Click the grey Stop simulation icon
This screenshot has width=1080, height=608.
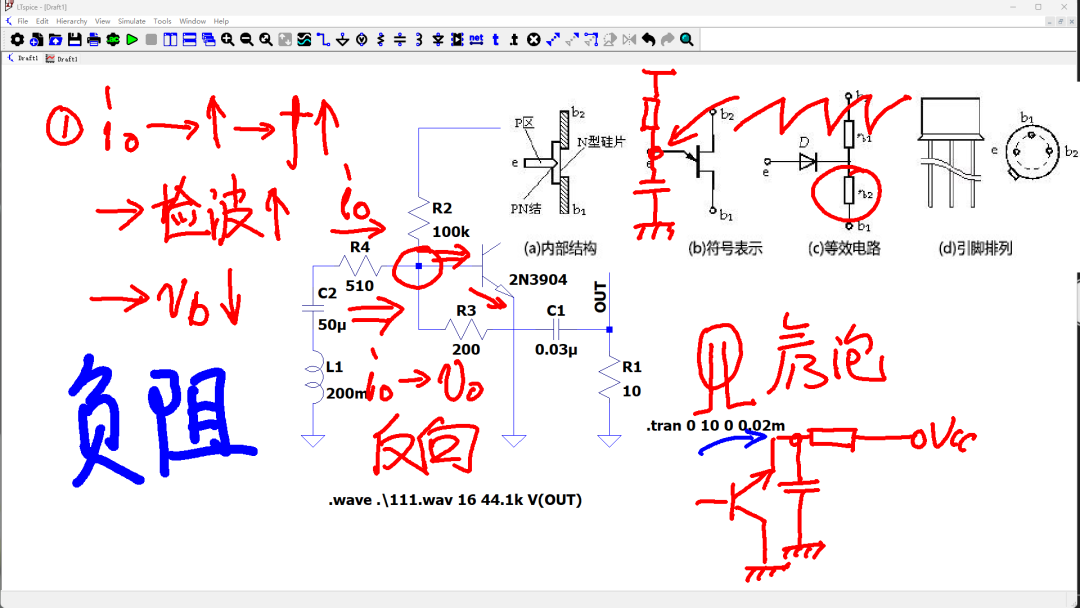(151, 40)
